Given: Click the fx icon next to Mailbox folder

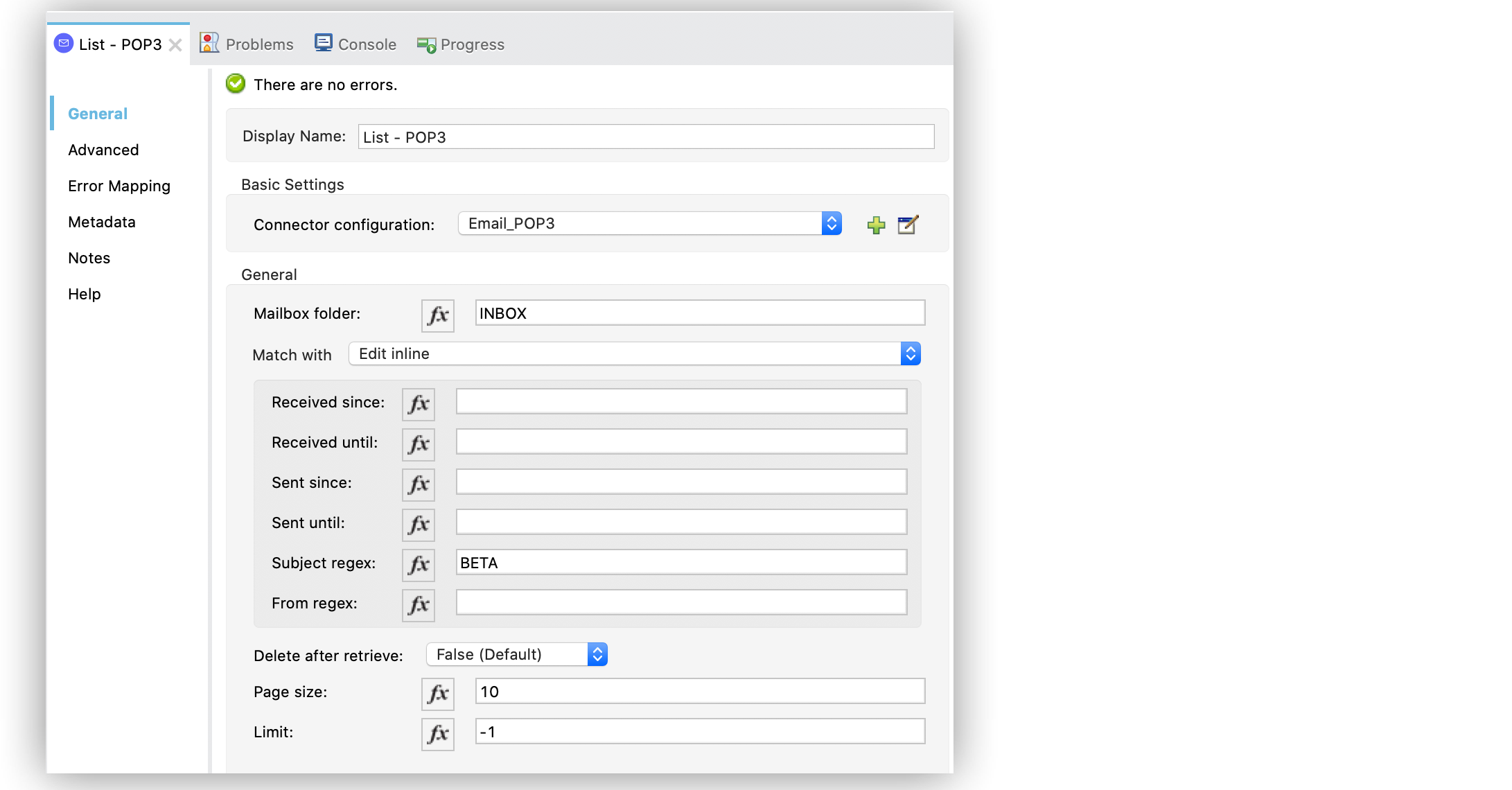Looking at the screenshot, I should coord(438,313).
